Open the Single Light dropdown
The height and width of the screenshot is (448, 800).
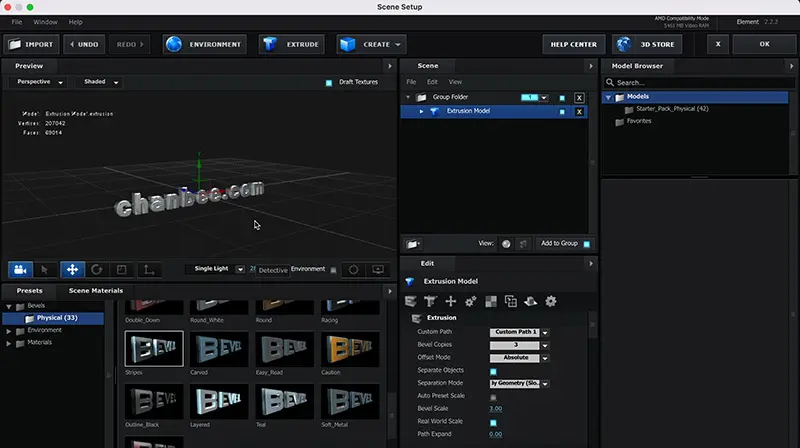pyautogui.click(x=215, y=269)
